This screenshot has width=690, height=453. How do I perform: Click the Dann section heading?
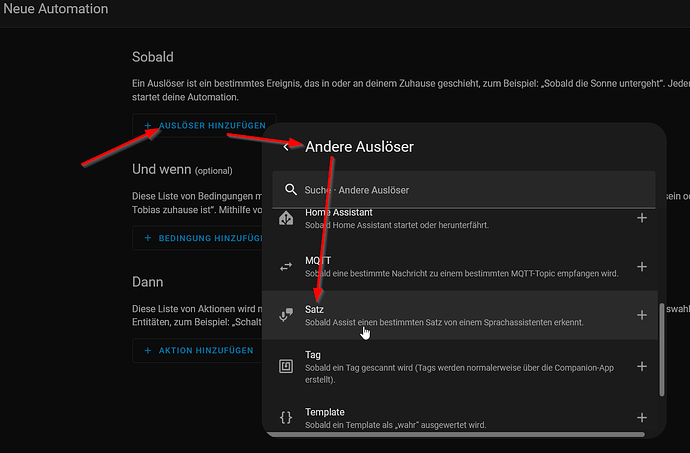tap(147, 282)
